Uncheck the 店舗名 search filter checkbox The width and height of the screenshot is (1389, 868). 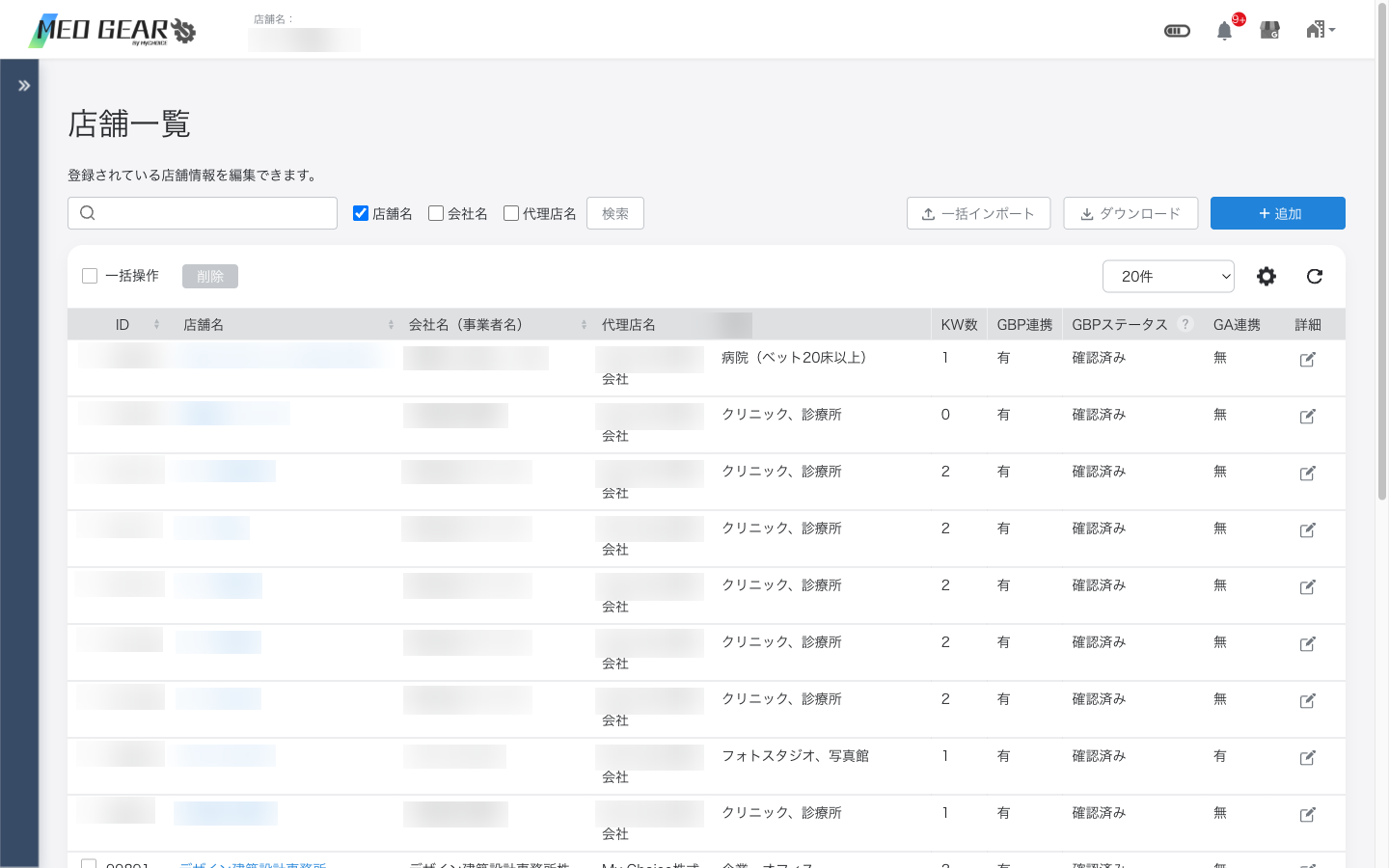[361, 213]
